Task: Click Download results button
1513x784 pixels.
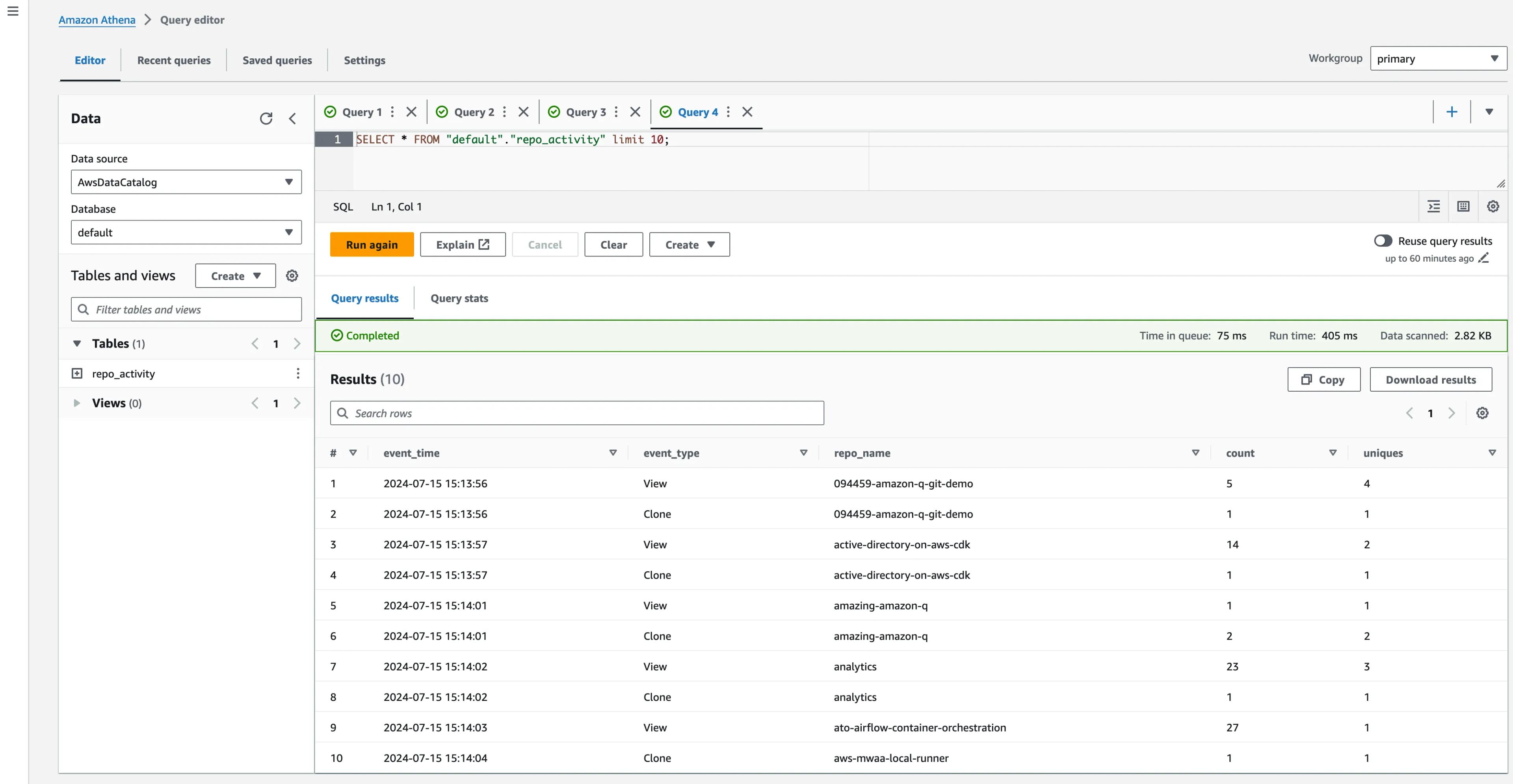Action: 1431,380
